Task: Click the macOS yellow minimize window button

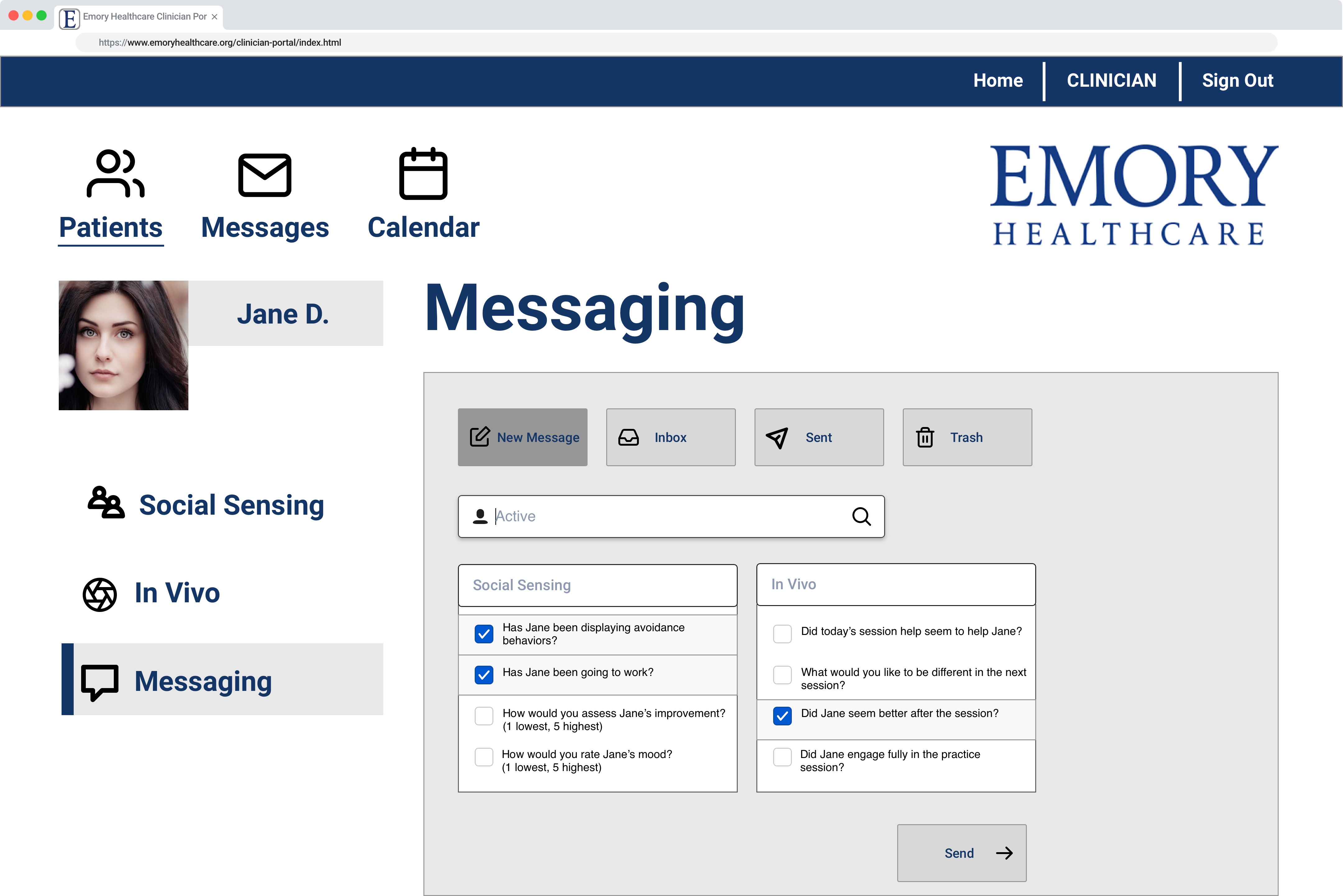Action: pyautogui.click(x=27, y=16)
